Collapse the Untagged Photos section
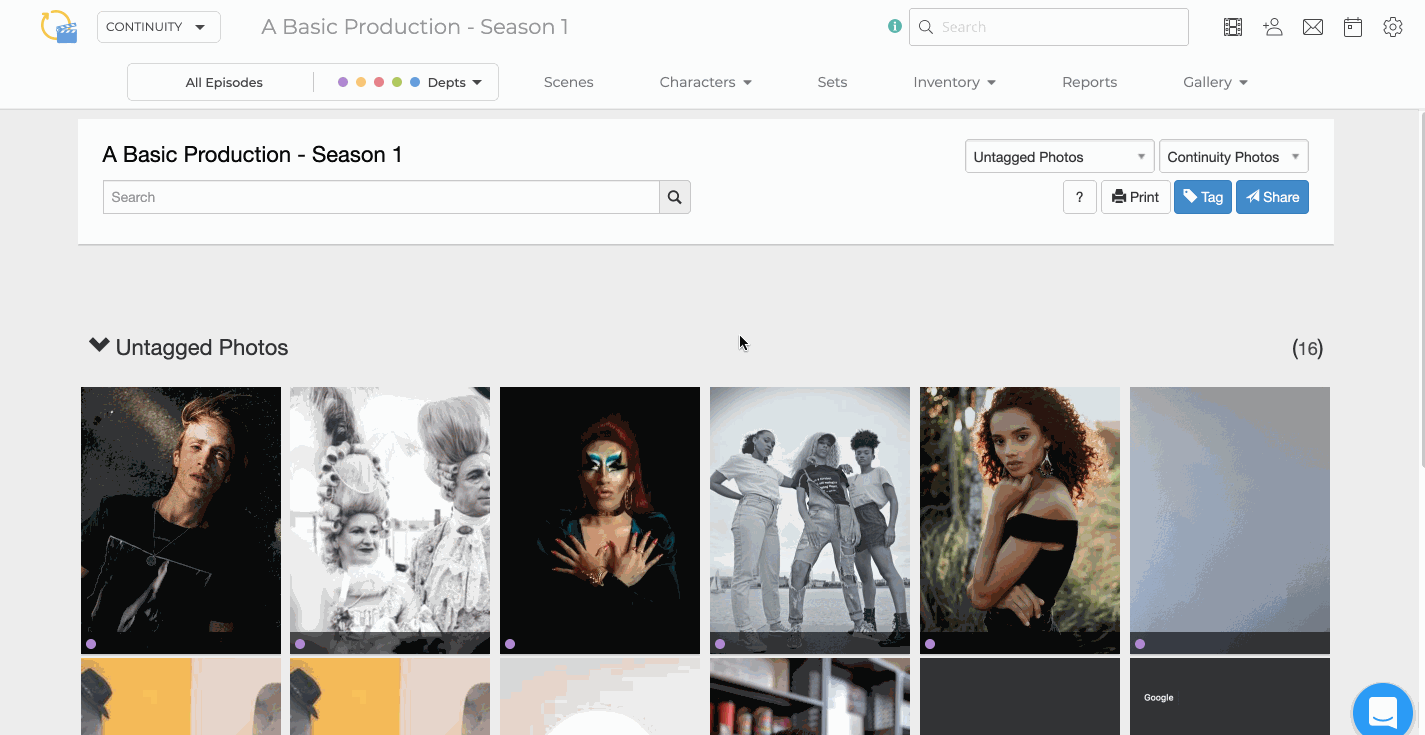 coord(99,346)
